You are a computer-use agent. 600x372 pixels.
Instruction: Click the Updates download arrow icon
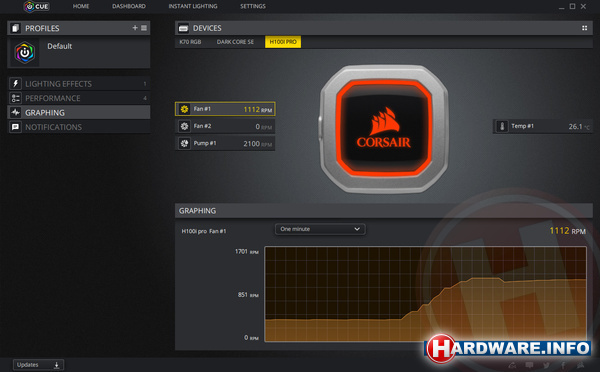point(56,365)
